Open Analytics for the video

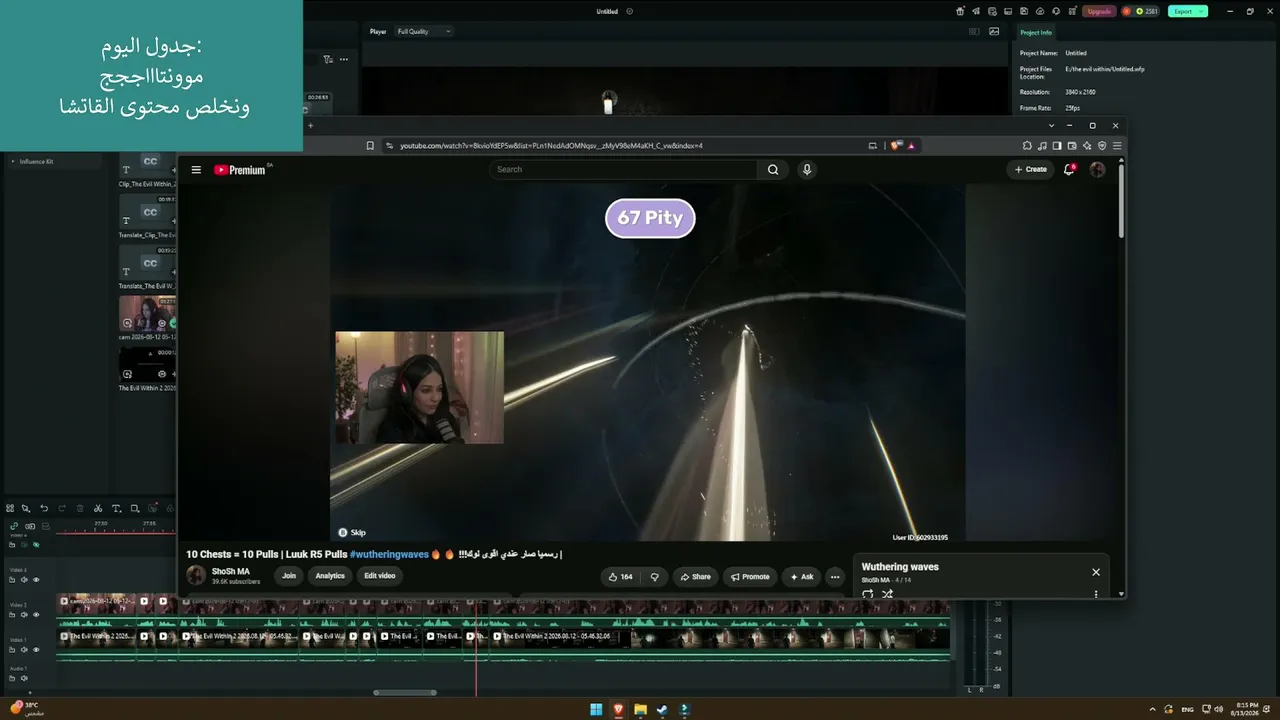(x=330, y=576)
